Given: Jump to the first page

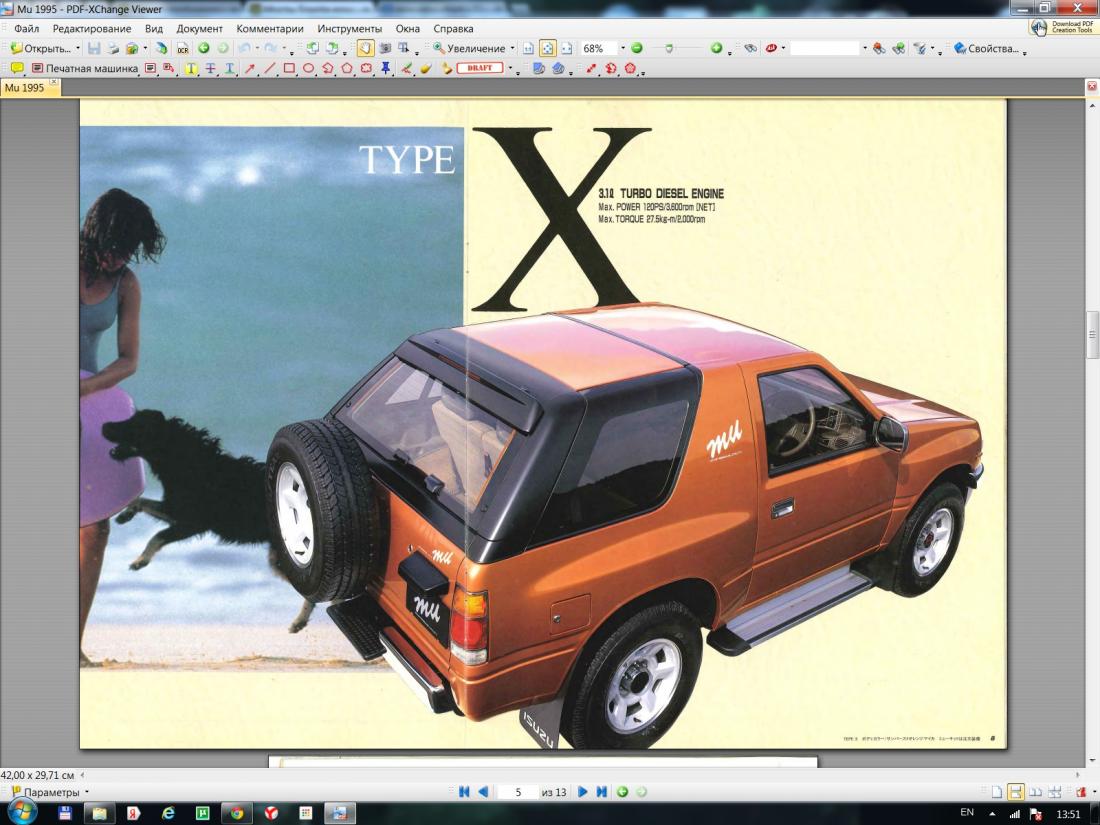Looking at the screenshot, I should 464,792.
